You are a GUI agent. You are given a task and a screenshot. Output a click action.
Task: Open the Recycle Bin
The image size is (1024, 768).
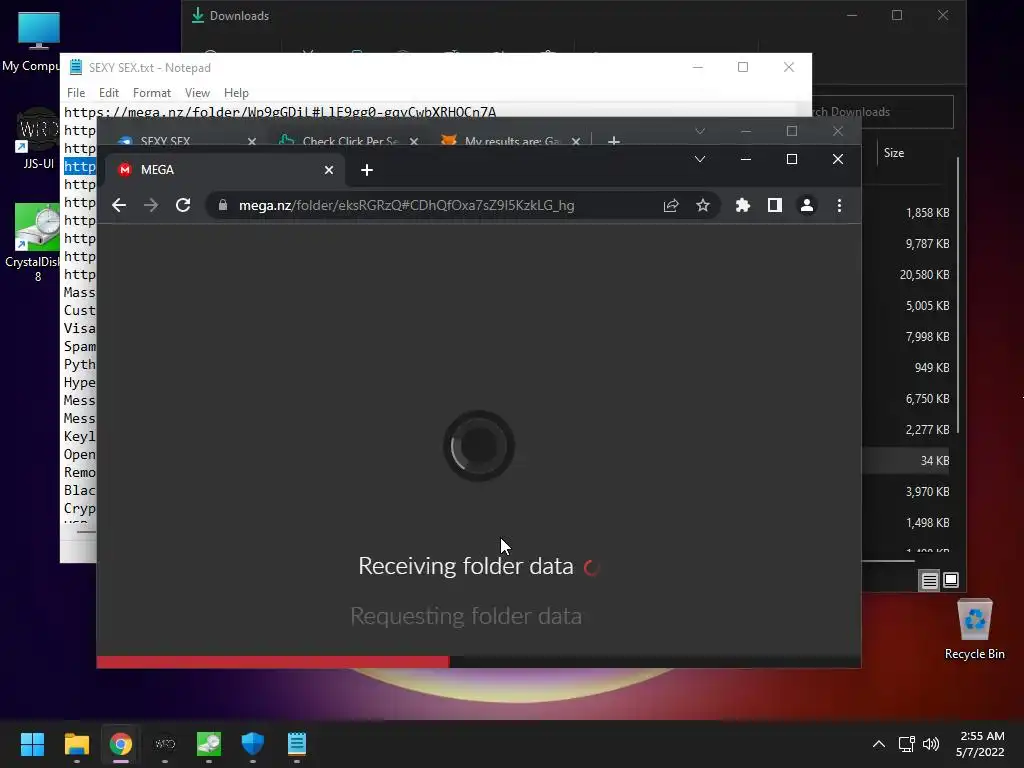coord(974,630)
